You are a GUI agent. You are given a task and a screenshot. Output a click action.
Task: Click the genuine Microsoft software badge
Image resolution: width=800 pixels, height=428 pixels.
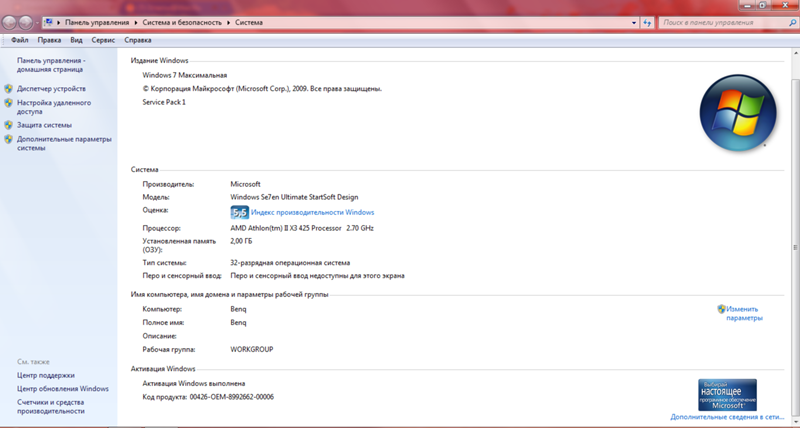coord(727,395)
